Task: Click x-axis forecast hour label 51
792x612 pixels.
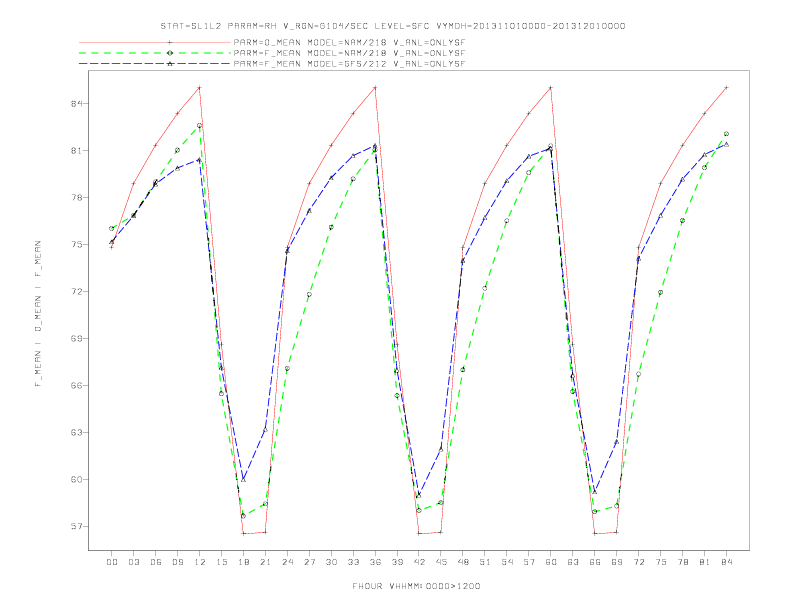Action: pyautogui.click(x=485, y=562)
